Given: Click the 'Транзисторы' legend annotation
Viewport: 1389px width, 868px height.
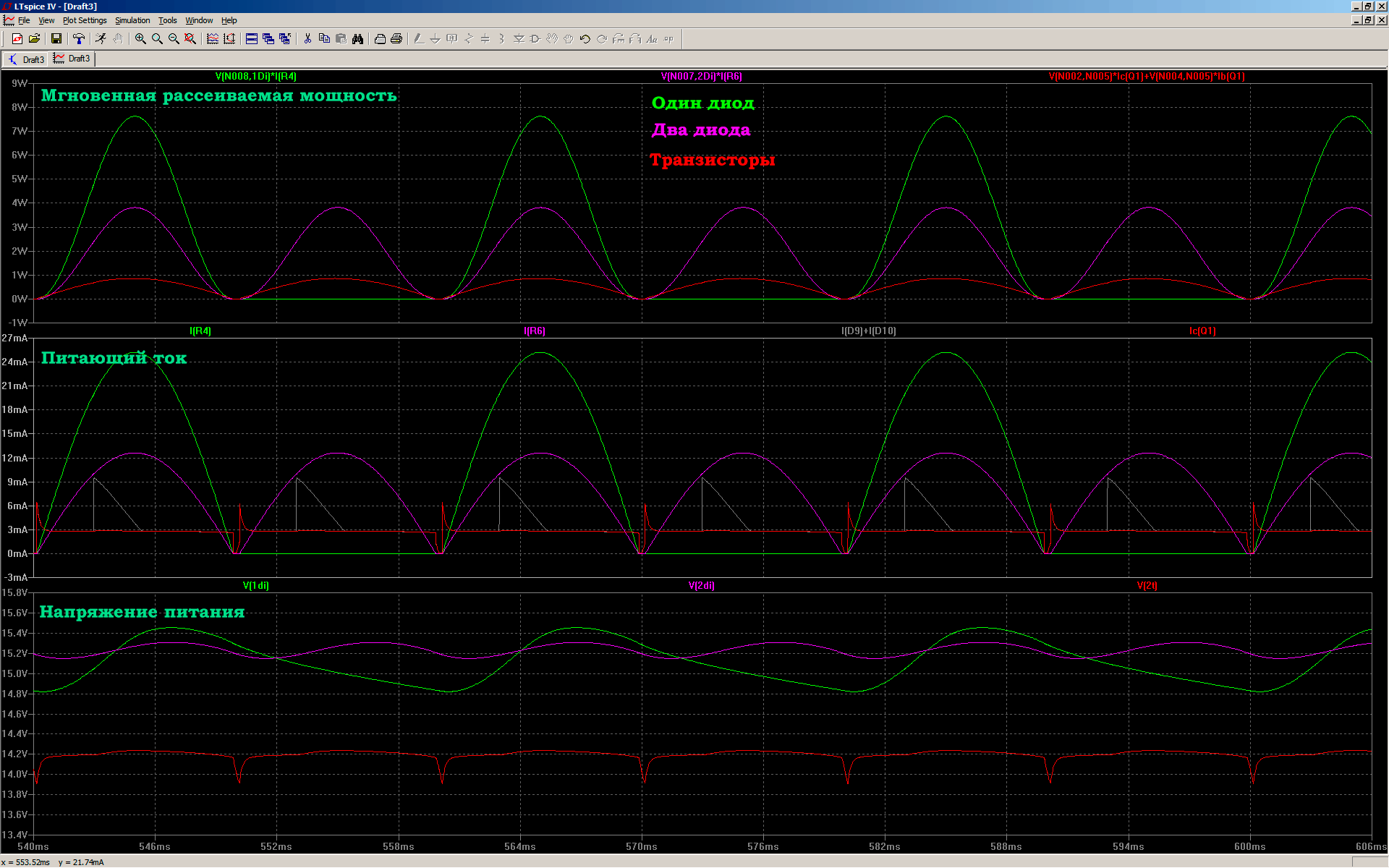Looking at the screenshot, I should pos(713,160).
